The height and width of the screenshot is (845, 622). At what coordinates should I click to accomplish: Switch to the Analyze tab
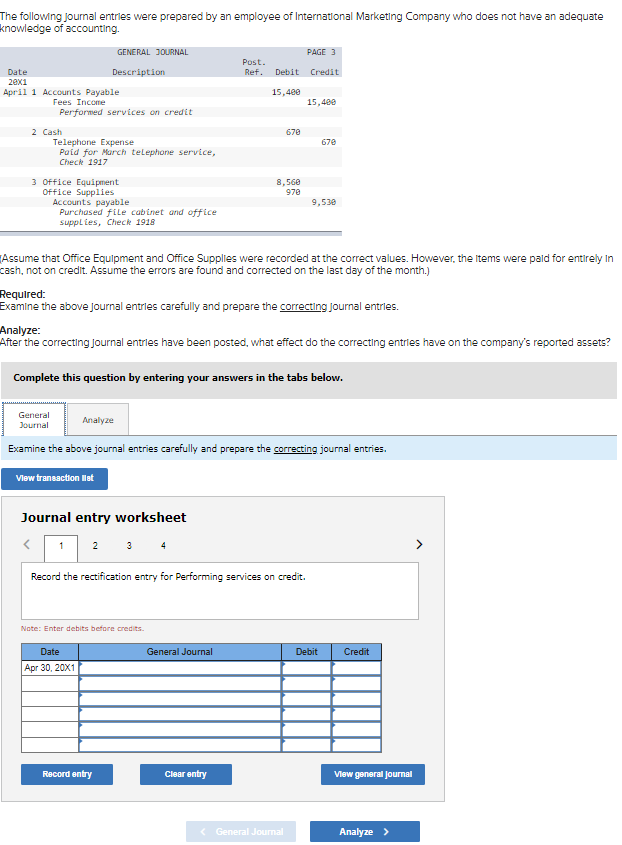tap(98, 420)
